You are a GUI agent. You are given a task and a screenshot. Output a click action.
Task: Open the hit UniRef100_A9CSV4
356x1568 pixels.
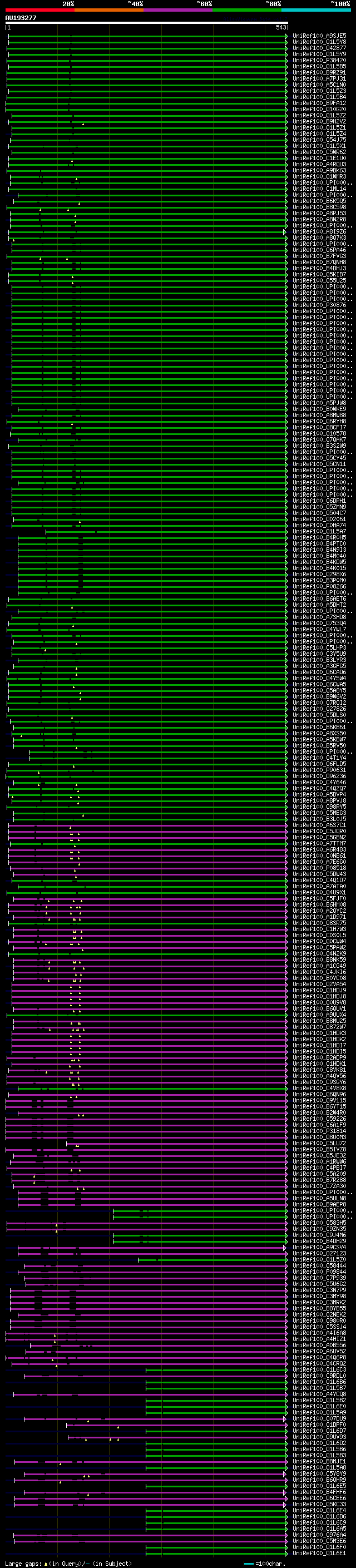(319, 1247)
